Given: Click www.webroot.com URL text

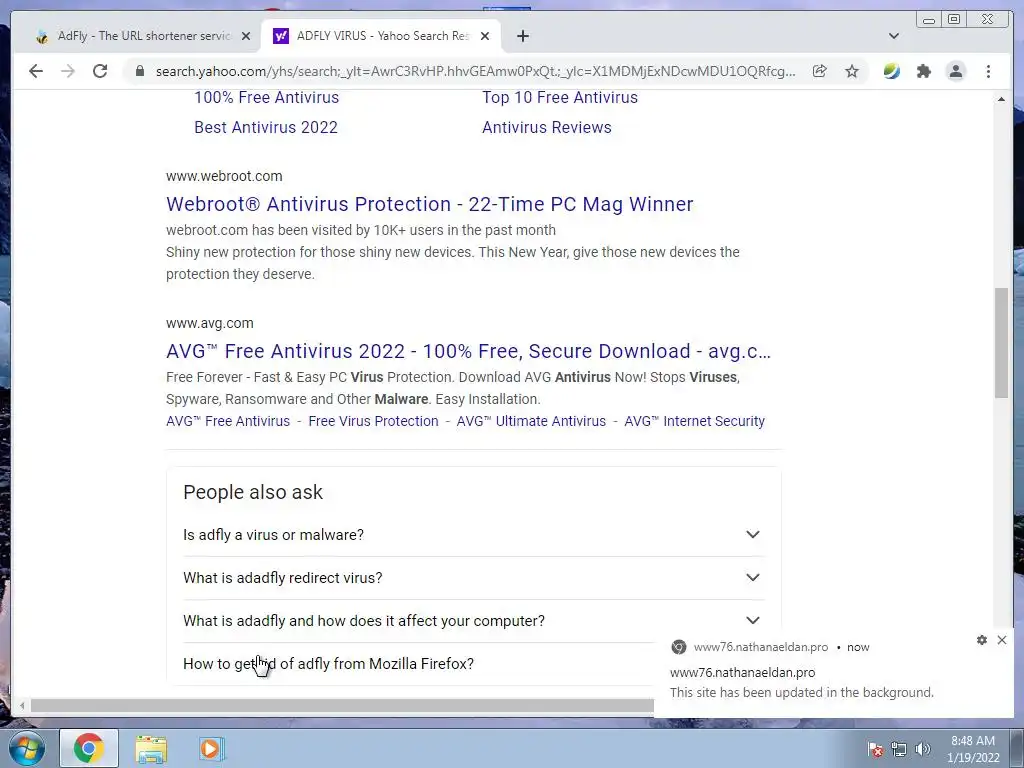Looking at the screenshot, I should [224, 176].
